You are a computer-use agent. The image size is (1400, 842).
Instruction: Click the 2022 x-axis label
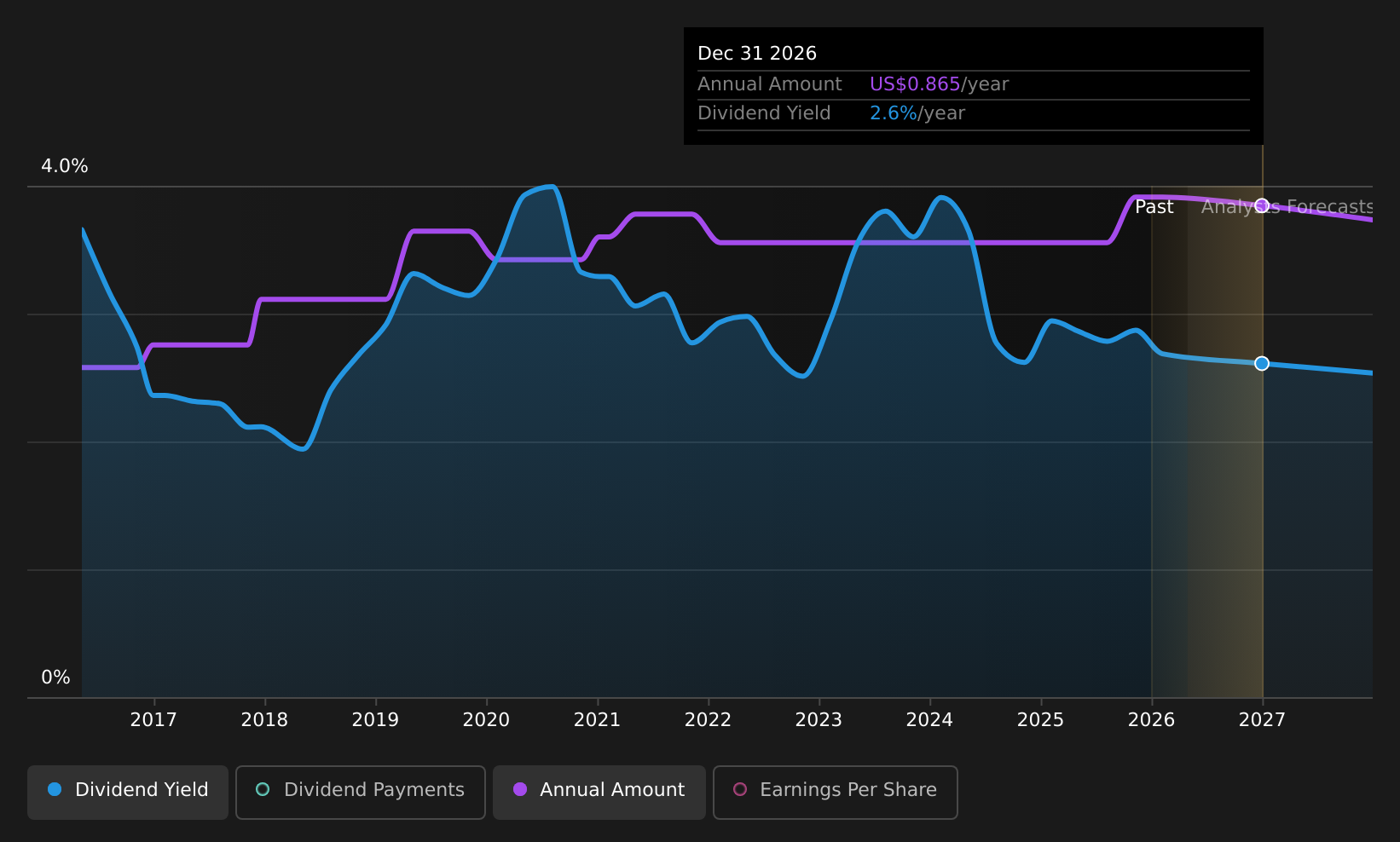(708, 720)
